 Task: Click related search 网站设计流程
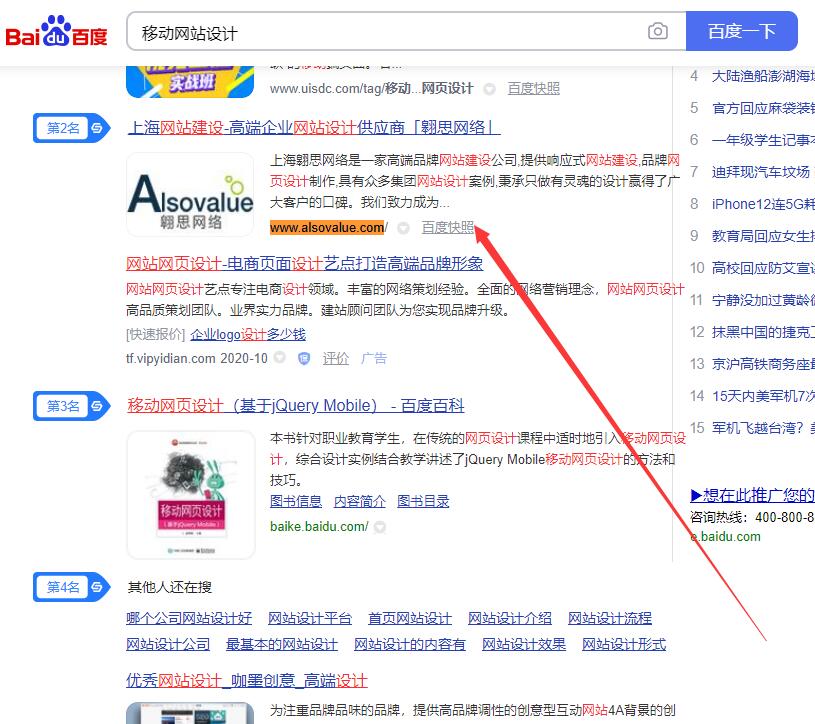[x=610, y=618]
